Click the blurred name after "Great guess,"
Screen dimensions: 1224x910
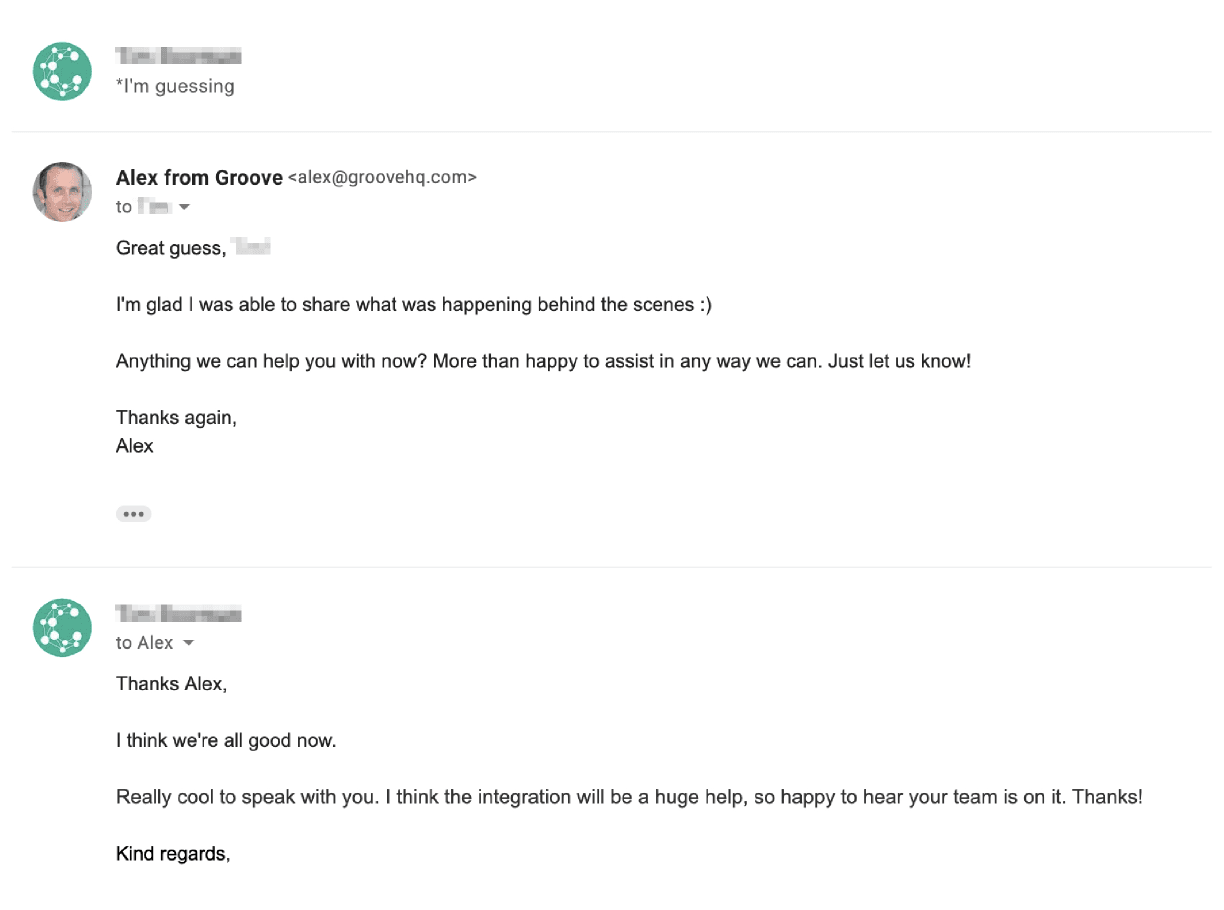pyautogui.click(x=251, y=248)
